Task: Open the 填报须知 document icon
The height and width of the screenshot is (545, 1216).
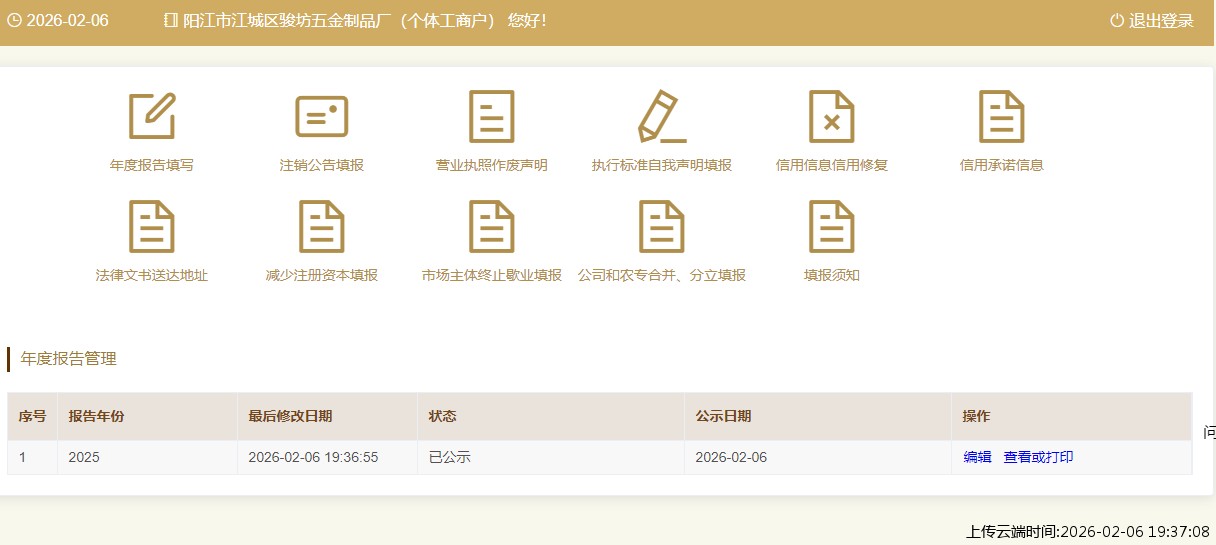Action: (832, 226)
